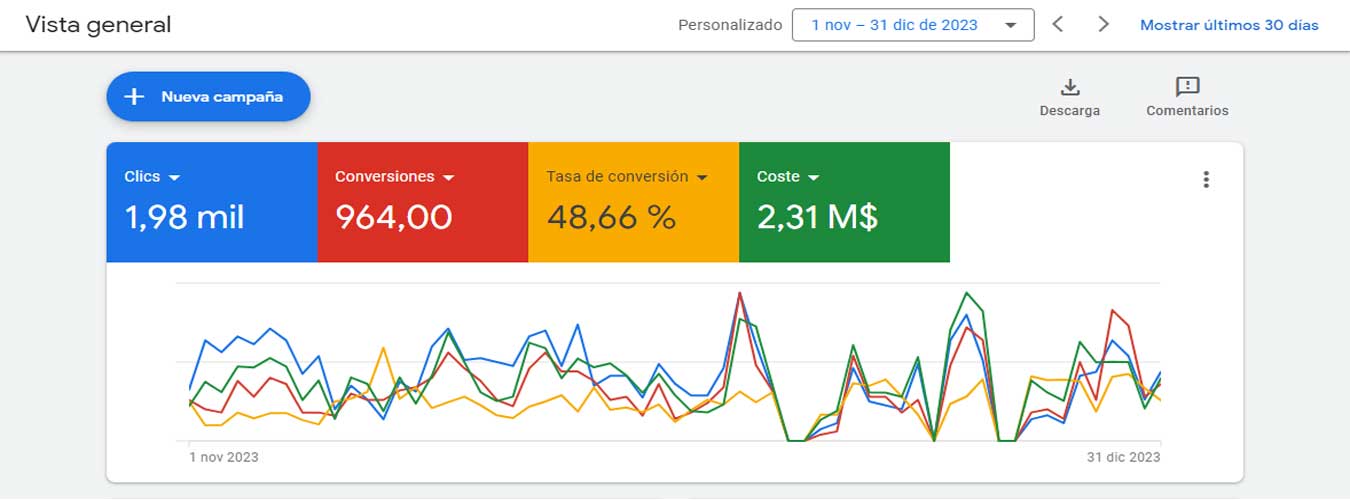Expand the Coste metric dropdown
Viewport: 1350px width, 500px height.
813,177
